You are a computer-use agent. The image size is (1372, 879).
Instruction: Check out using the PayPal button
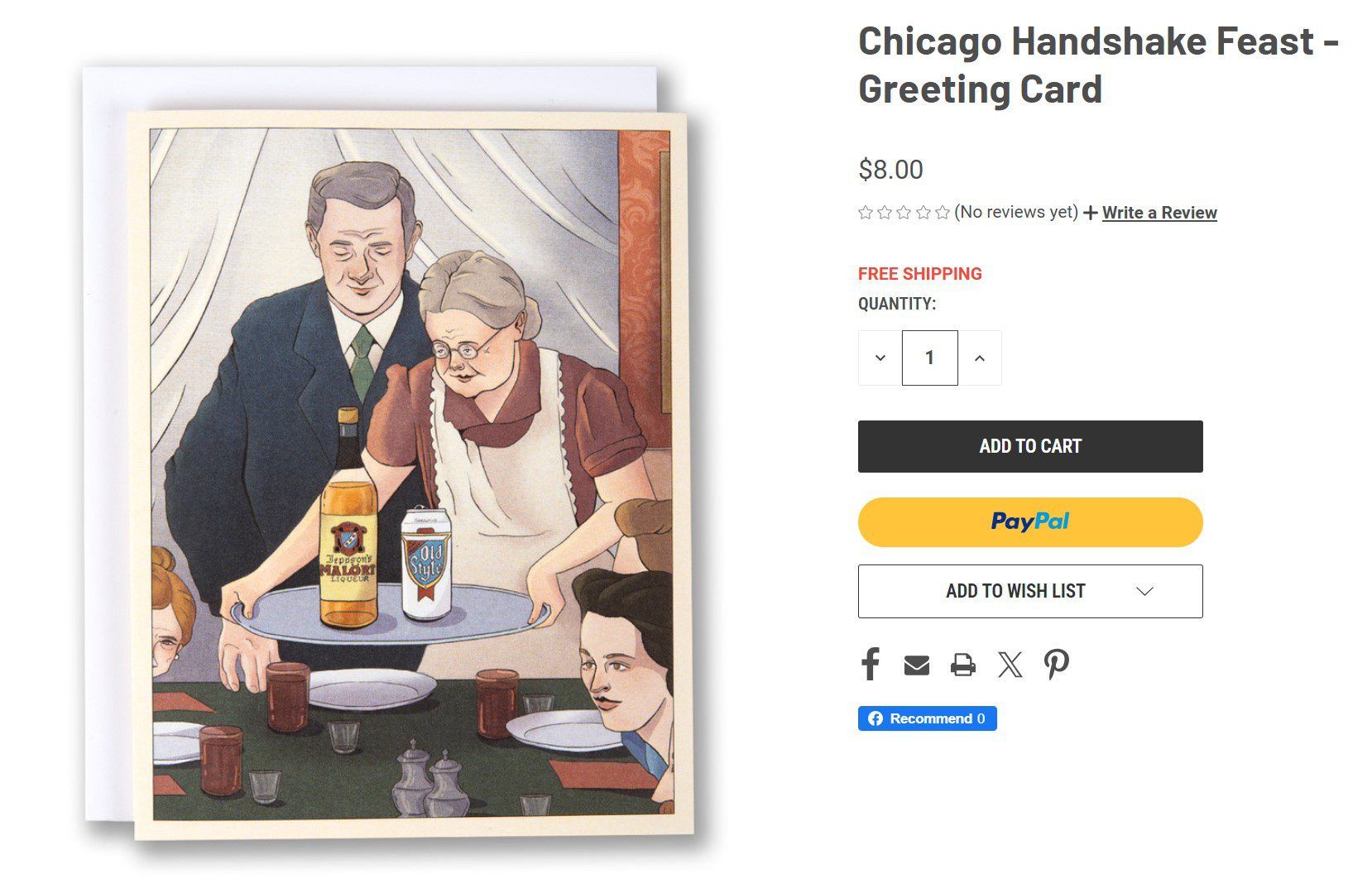click(x=1030, y=521)
